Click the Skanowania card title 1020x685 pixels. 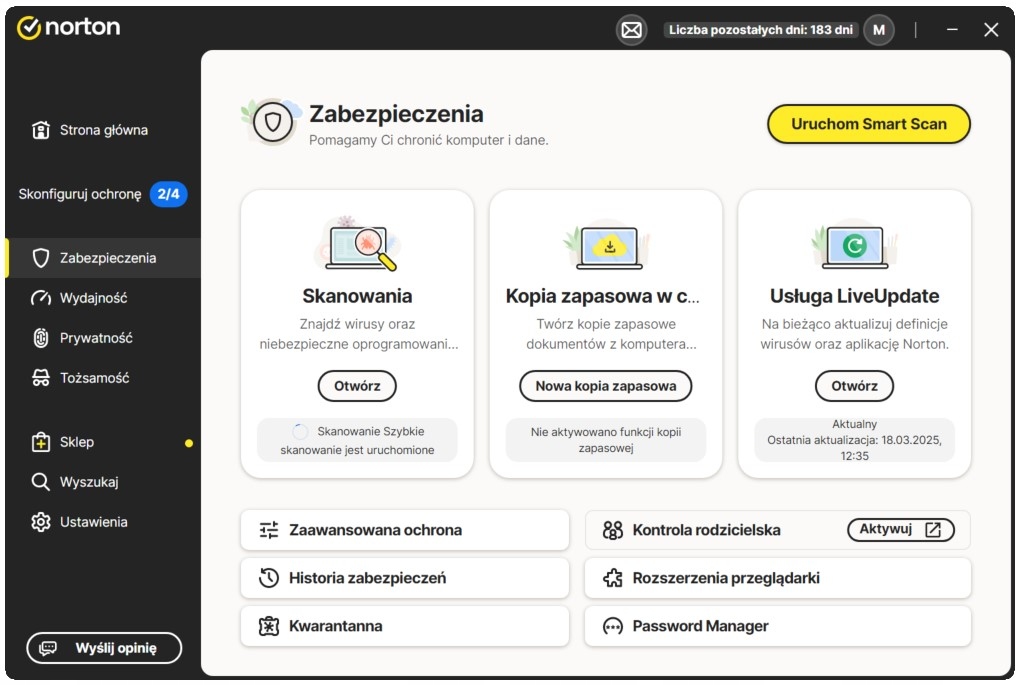coord(357,296)
